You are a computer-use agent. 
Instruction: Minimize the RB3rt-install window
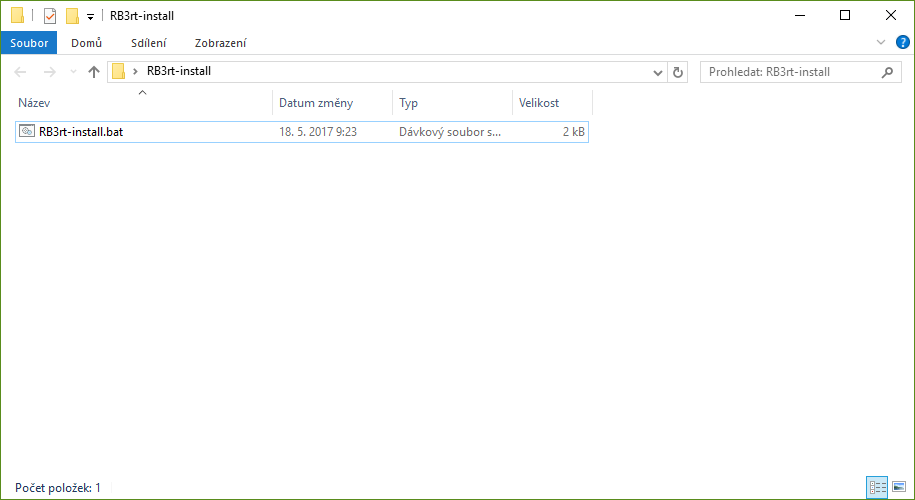pyautogui.click(x=800, y=15)
